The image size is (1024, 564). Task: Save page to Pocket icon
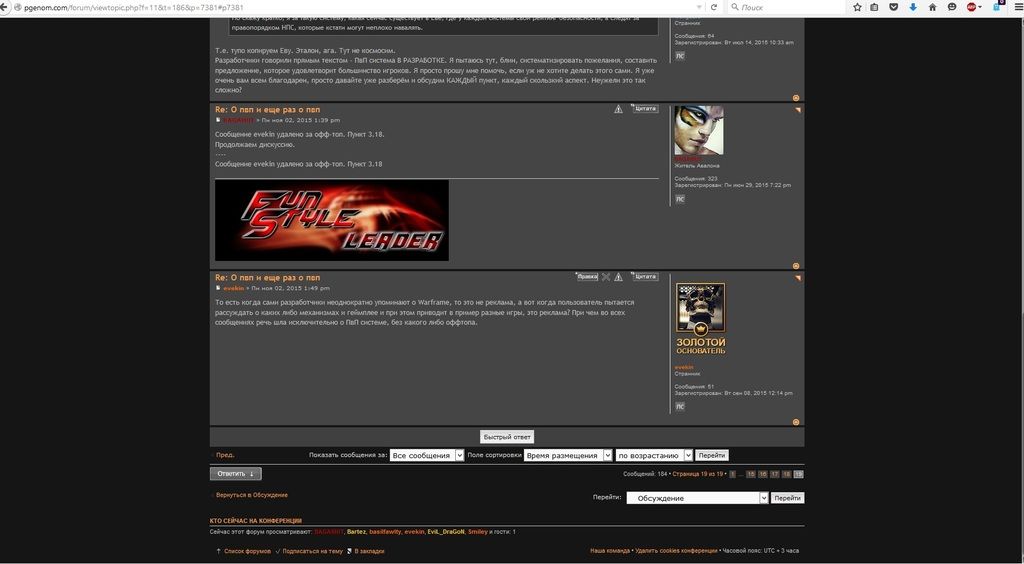point(893,7)
